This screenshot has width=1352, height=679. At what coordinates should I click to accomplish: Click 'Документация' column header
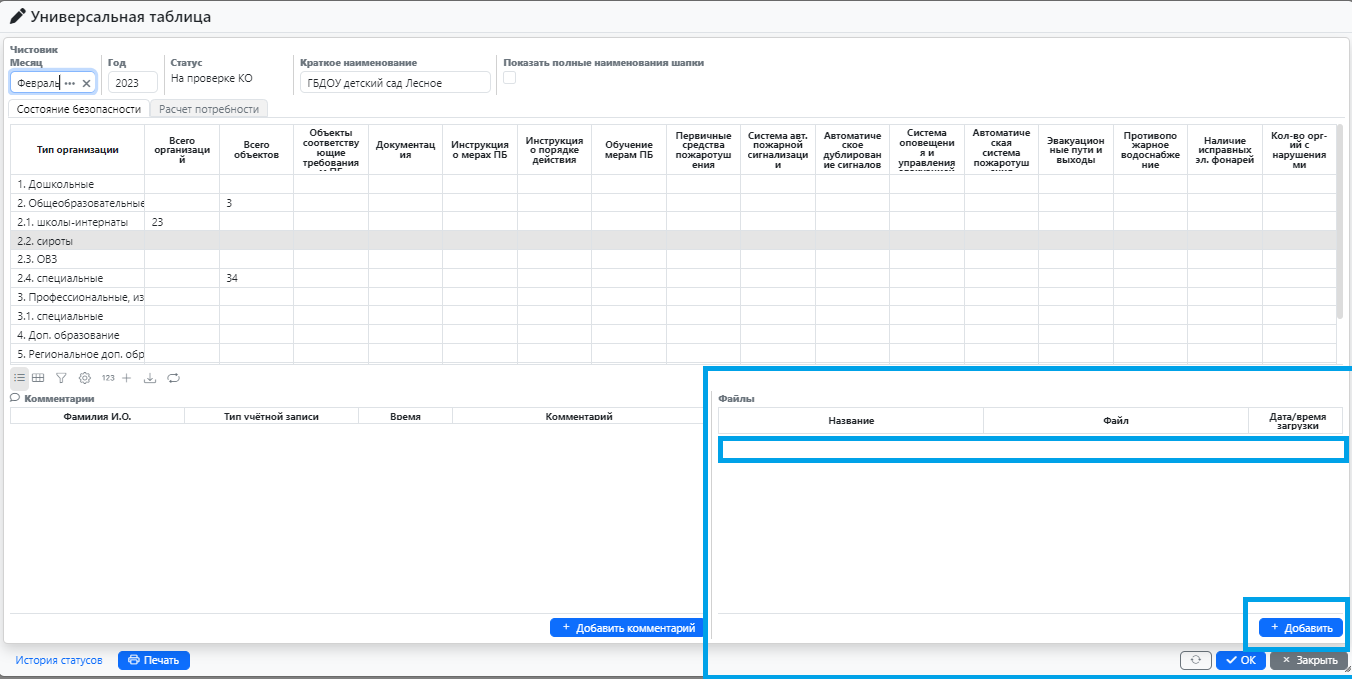[x=405, y=150]
